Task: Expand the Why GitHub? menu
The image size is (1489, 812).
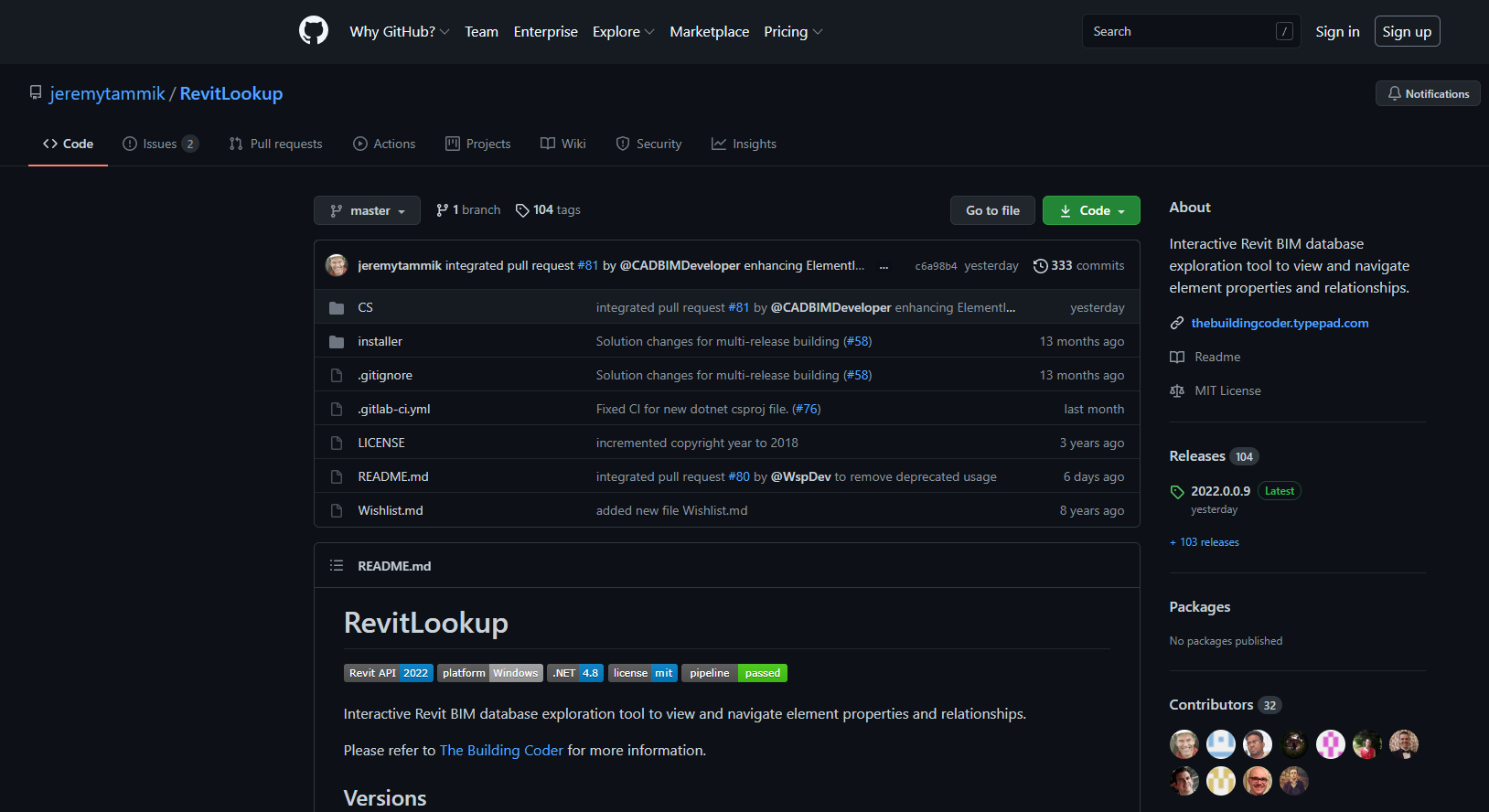Action: (400, 31)
